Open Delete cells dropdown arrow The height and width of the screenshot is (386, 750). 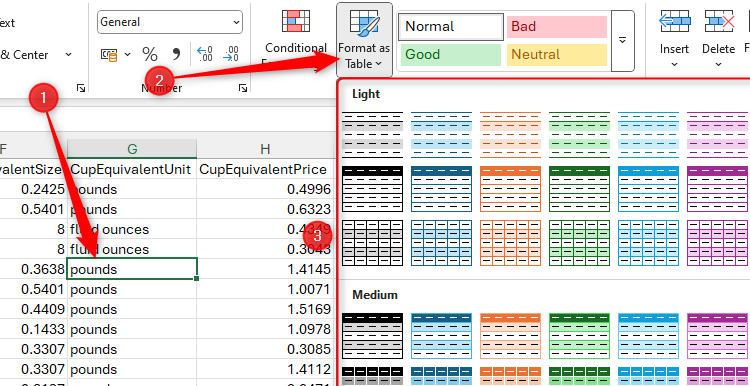click(x=718, y=64)
